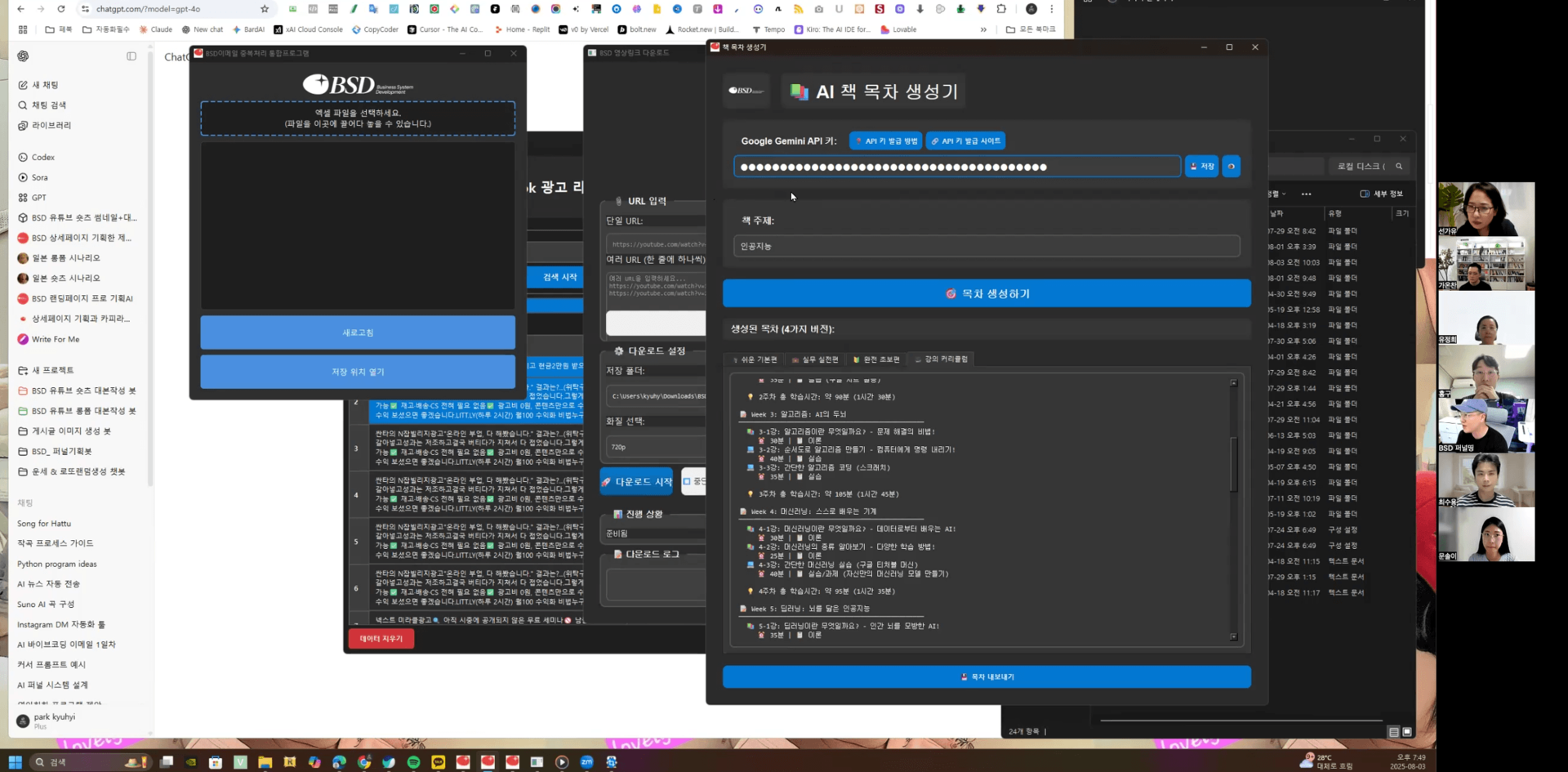Image resolution: width=1568 pixels, height=772 pixels.
Task: Open the Chrome extensions puzzle icon
Action: [1002, 9]
